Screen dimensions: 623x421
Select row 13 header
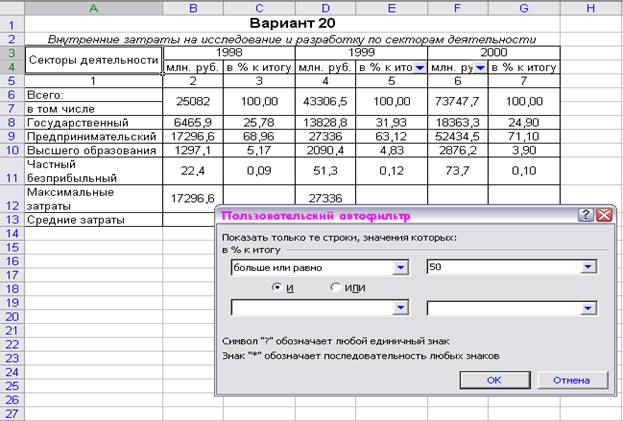click(12, 220)
